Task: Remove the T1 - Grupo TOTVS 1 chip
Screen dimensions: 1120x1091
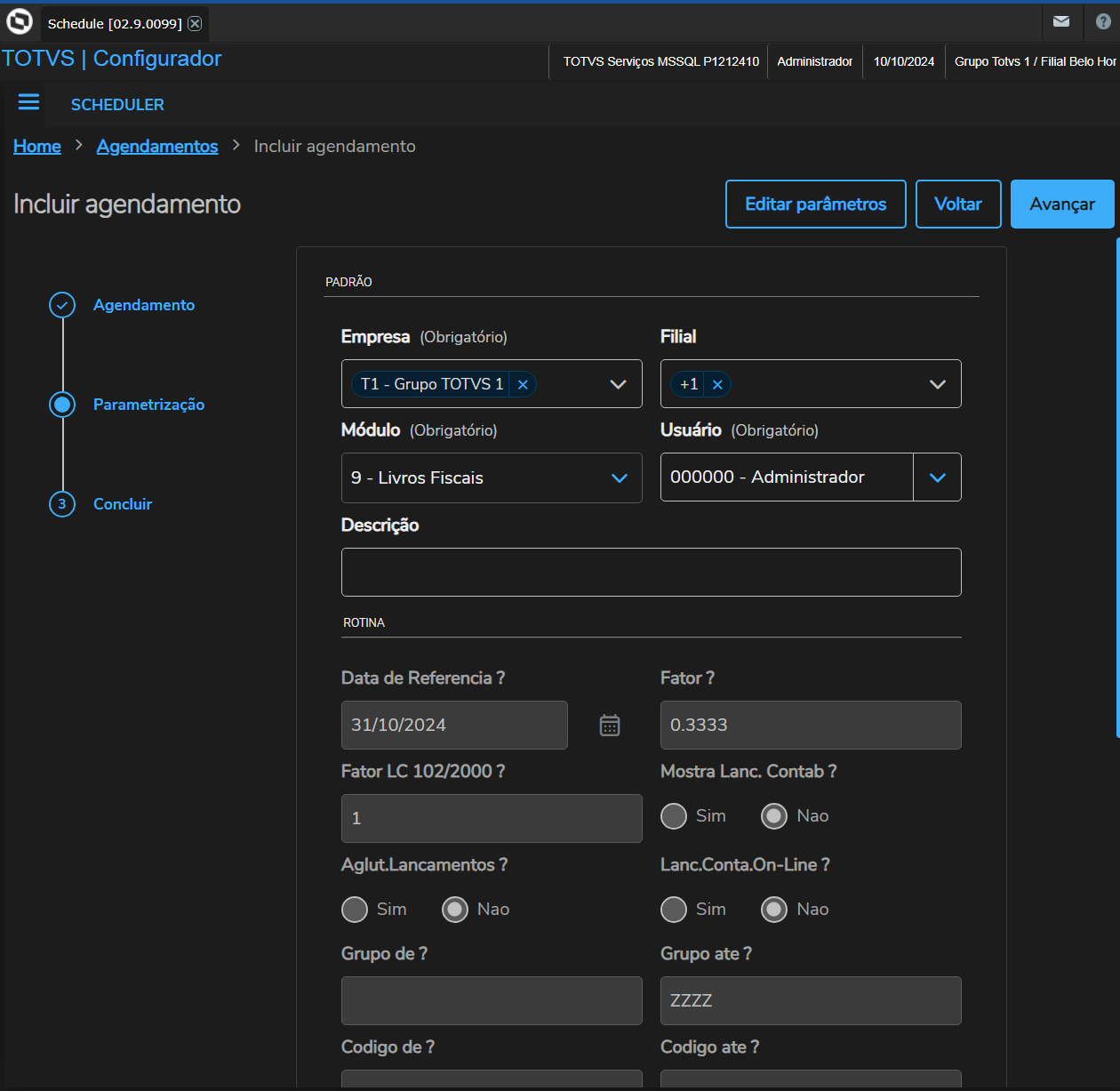Action: 523,385
